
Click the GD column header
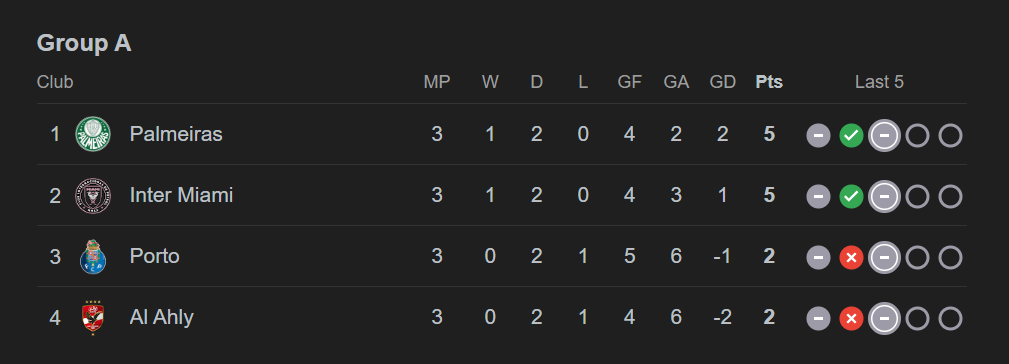click(x=723, y=82)
